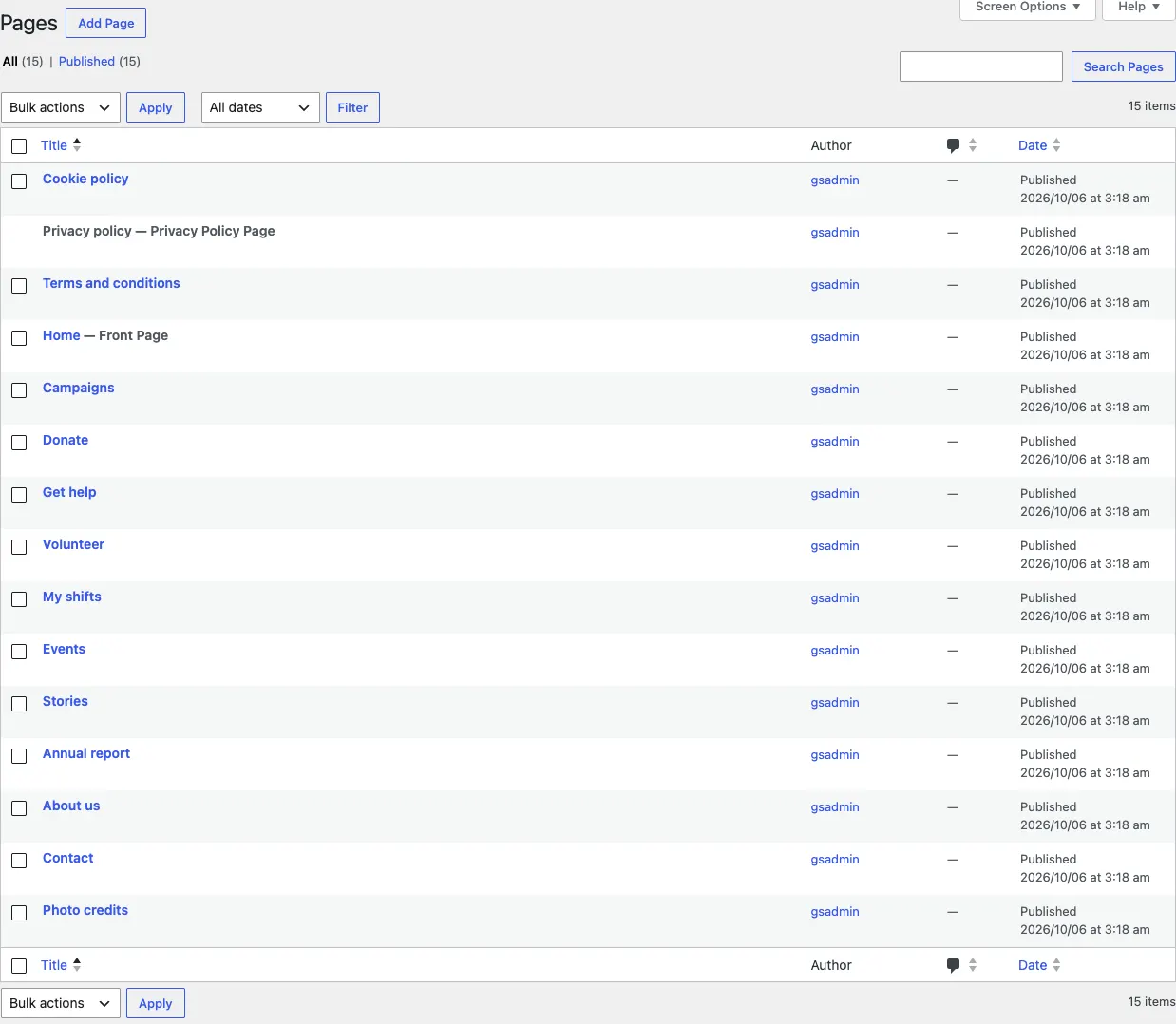
Task: Check the select-all checkbox in table header
Action: coord(19,146)
